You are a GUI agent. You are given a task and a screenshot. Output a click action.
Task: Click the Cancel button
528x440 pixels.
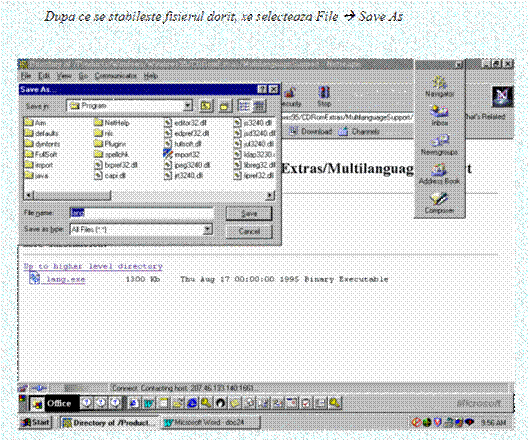pos(249,231)
